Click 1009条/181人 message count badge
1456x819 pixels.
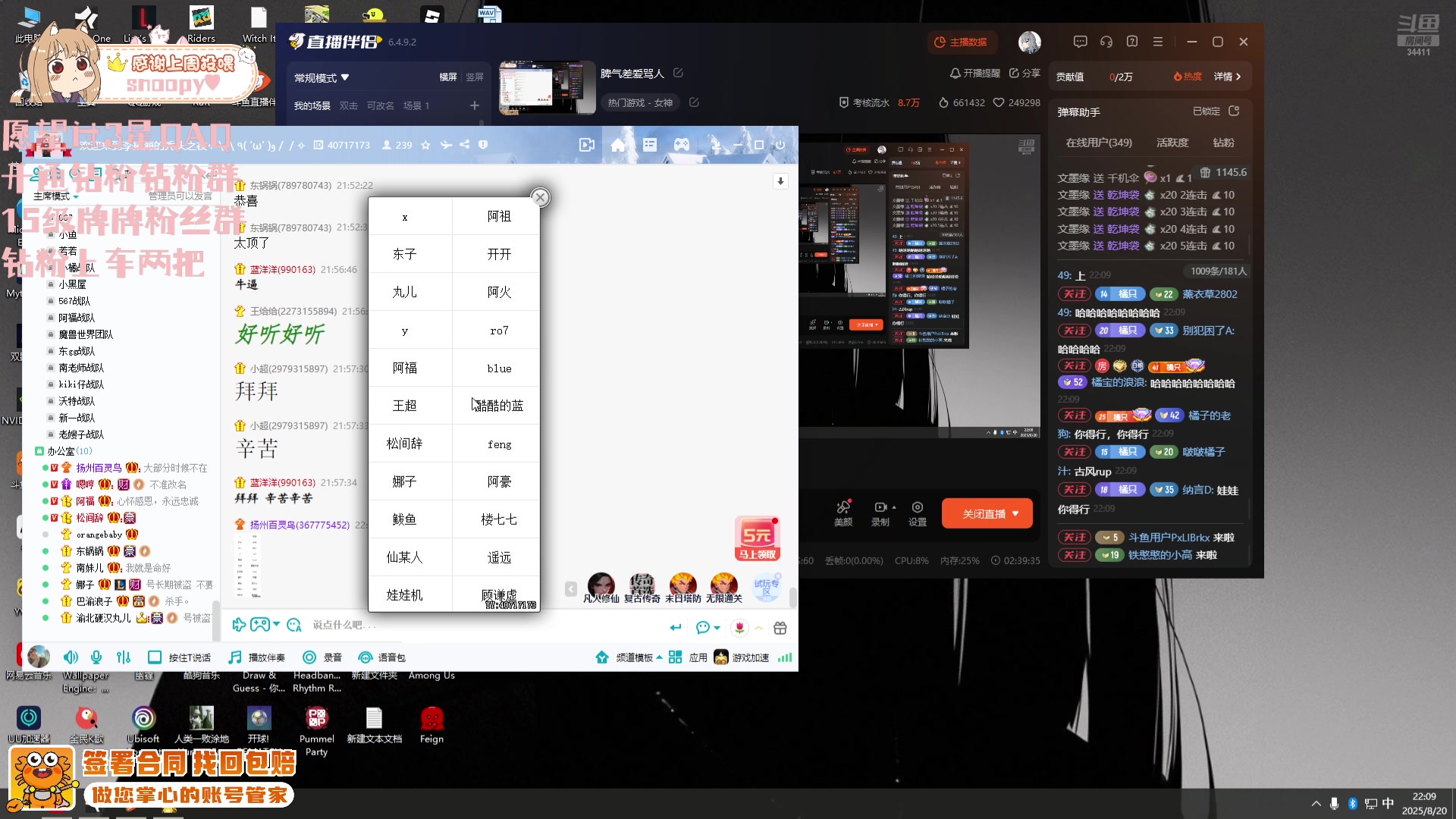(x=1218, y=271)
